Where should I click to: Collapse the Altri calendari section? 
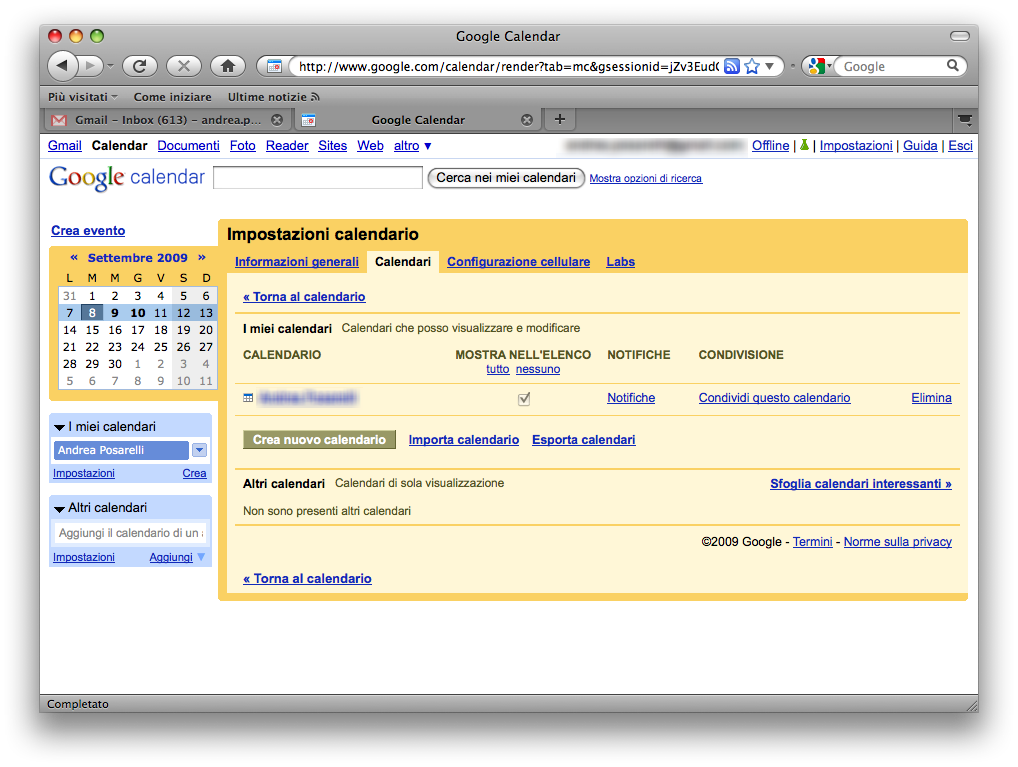tap(60, 509)
